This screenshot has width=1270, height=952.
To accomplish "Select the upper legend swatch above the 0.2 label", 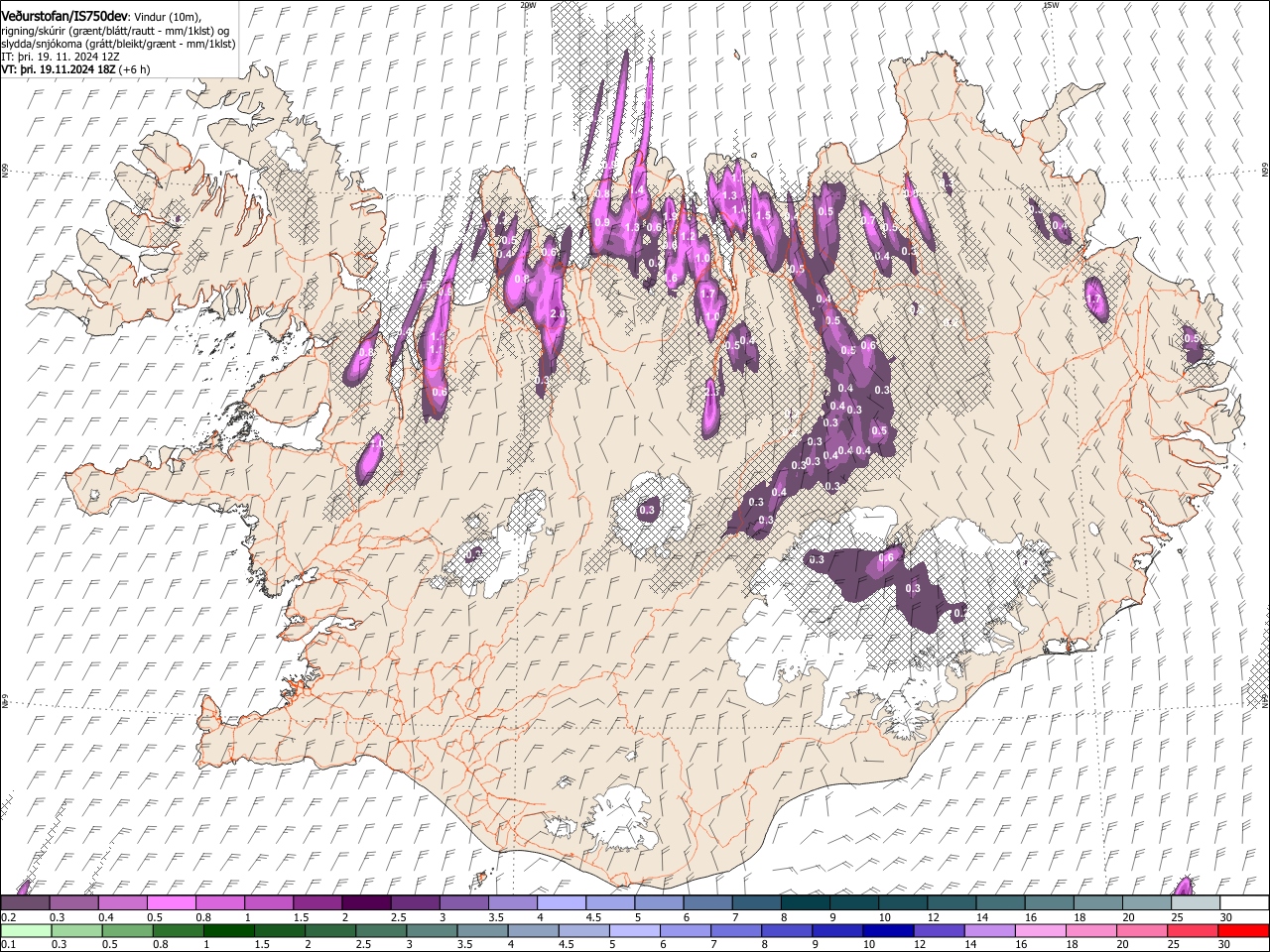I will 25,903.
